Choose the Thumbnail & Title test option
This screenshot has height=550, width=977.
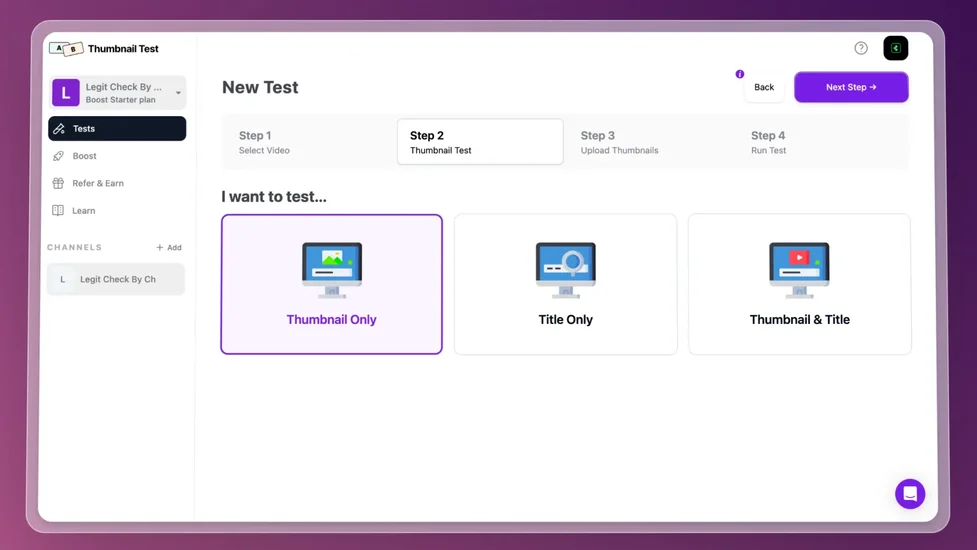click(799, 284)
